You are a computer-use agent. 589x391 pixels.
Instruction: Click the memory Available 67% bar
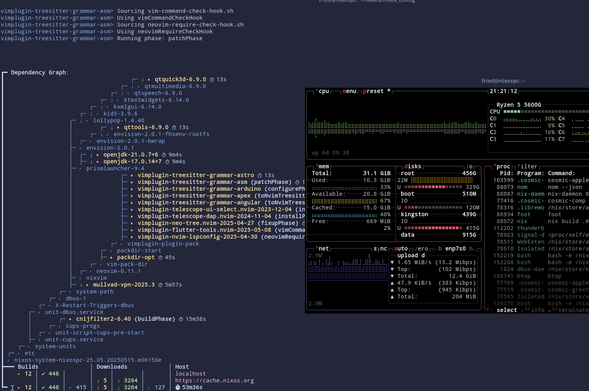coord(344,201)
